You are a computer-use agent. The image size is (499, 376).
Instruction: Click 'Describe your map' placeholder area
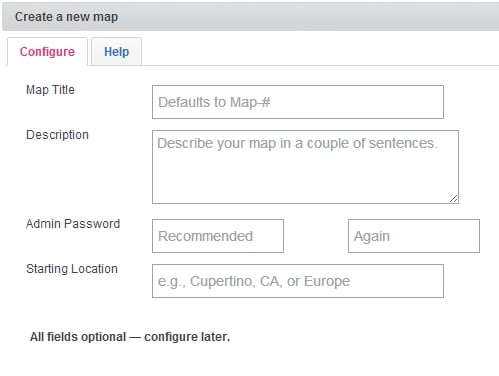[305, 167]
